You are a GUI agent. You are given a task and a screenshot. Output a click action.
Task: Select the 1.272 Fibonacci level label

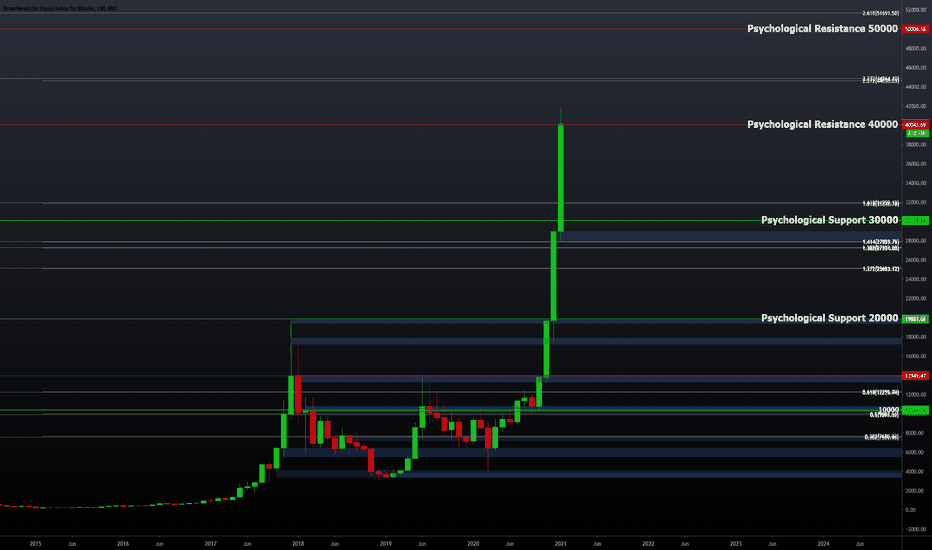880,269
